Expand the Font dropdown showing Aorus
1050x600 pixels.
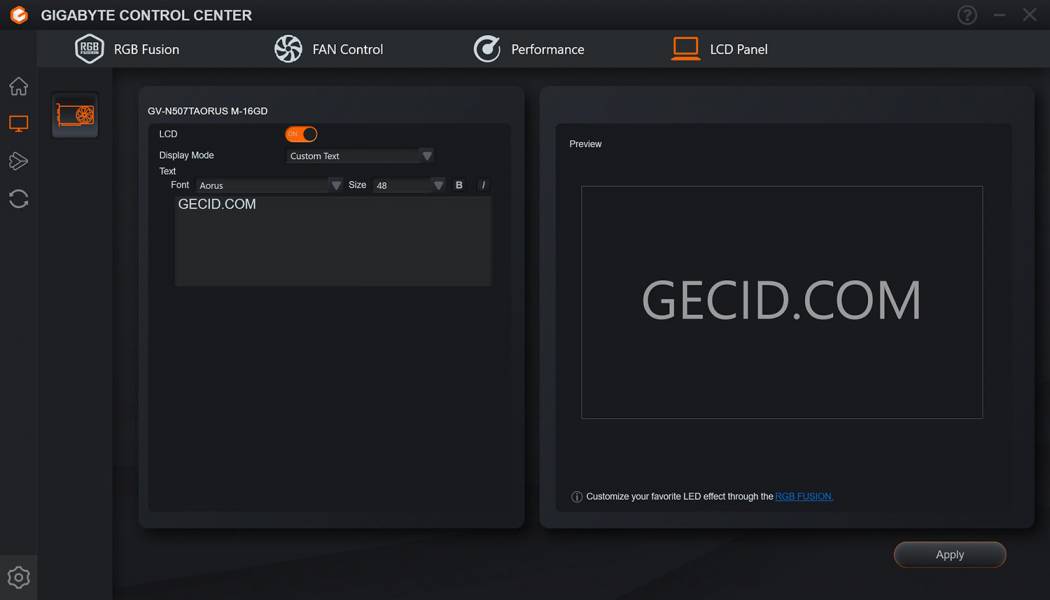(x=270, y=185)
